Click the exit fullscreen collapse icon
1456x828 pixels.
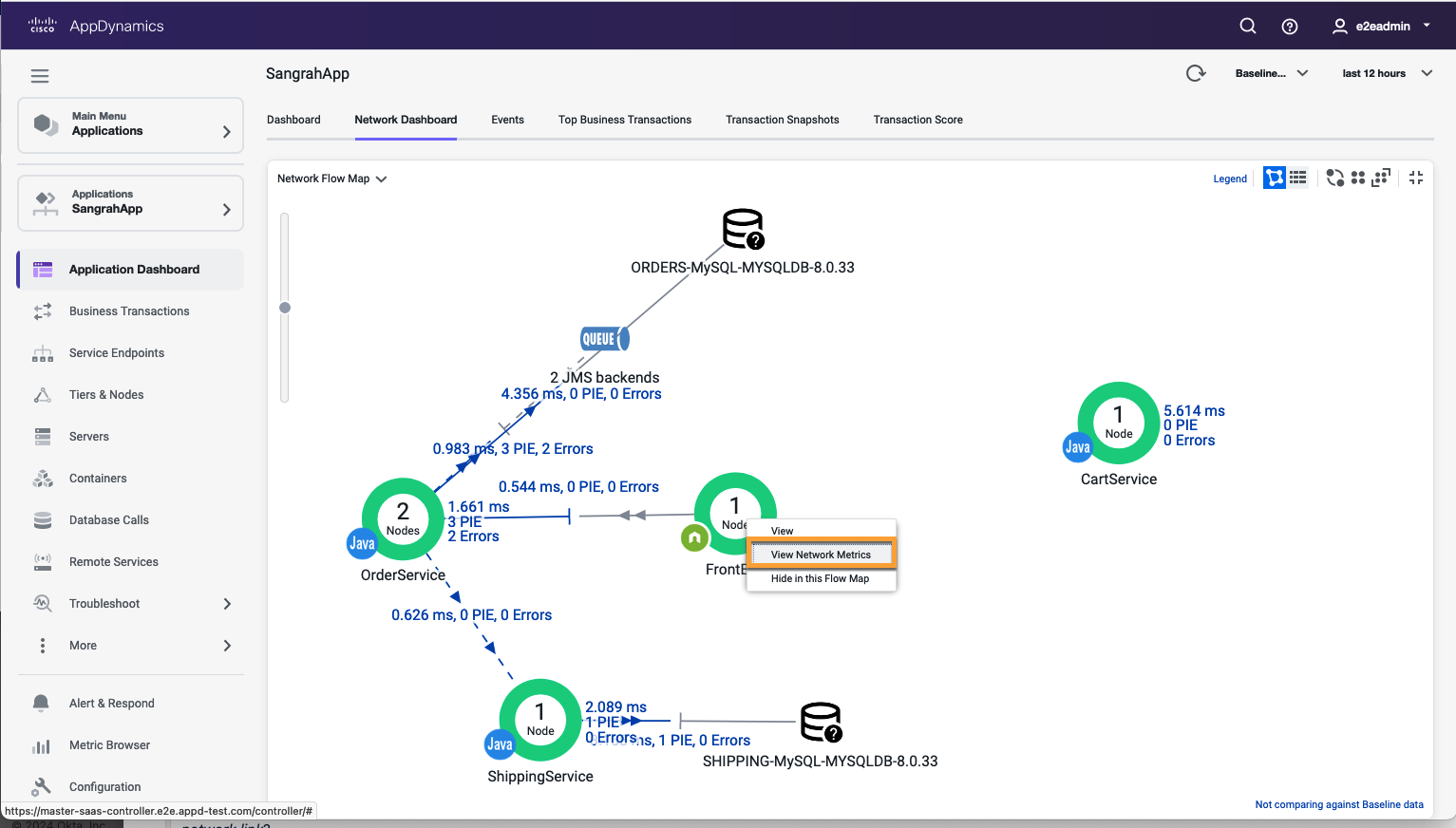point(1416,178)
